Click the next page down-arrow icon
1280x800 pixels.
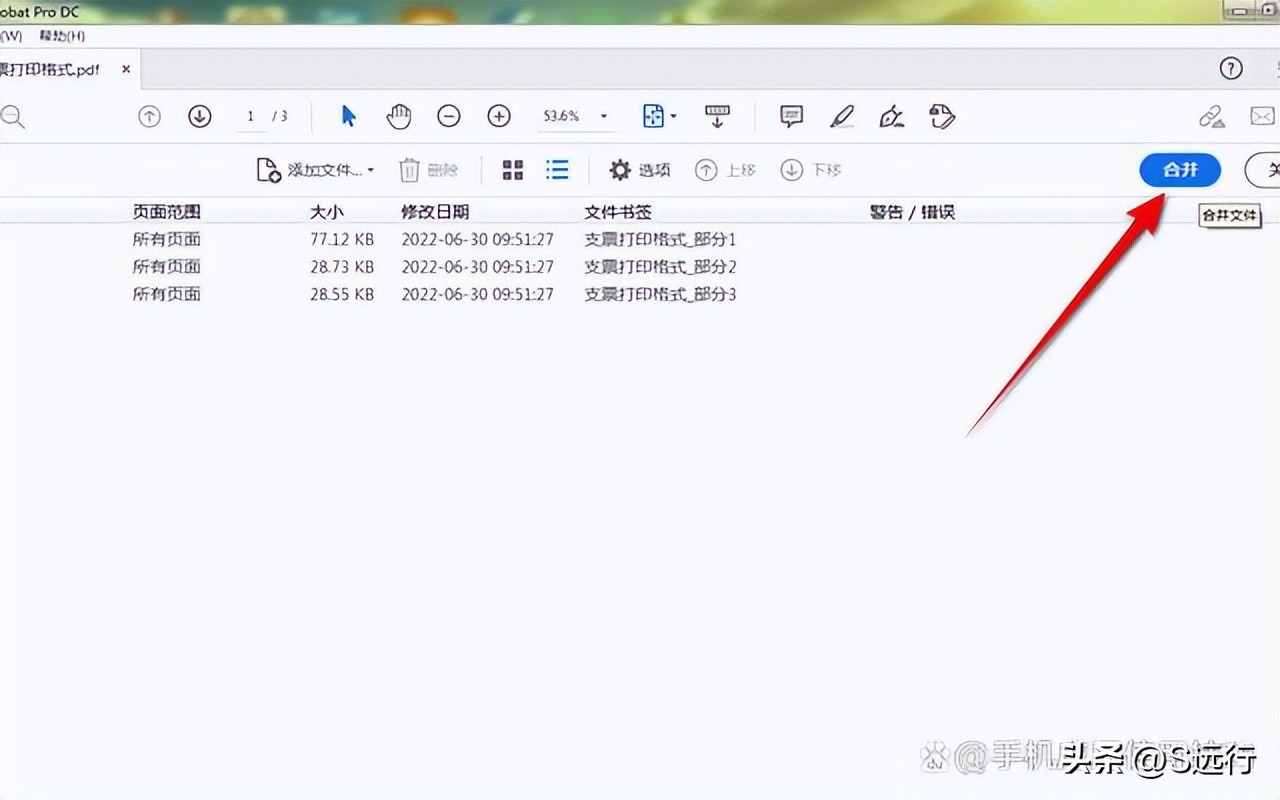(x=200, y=117)
